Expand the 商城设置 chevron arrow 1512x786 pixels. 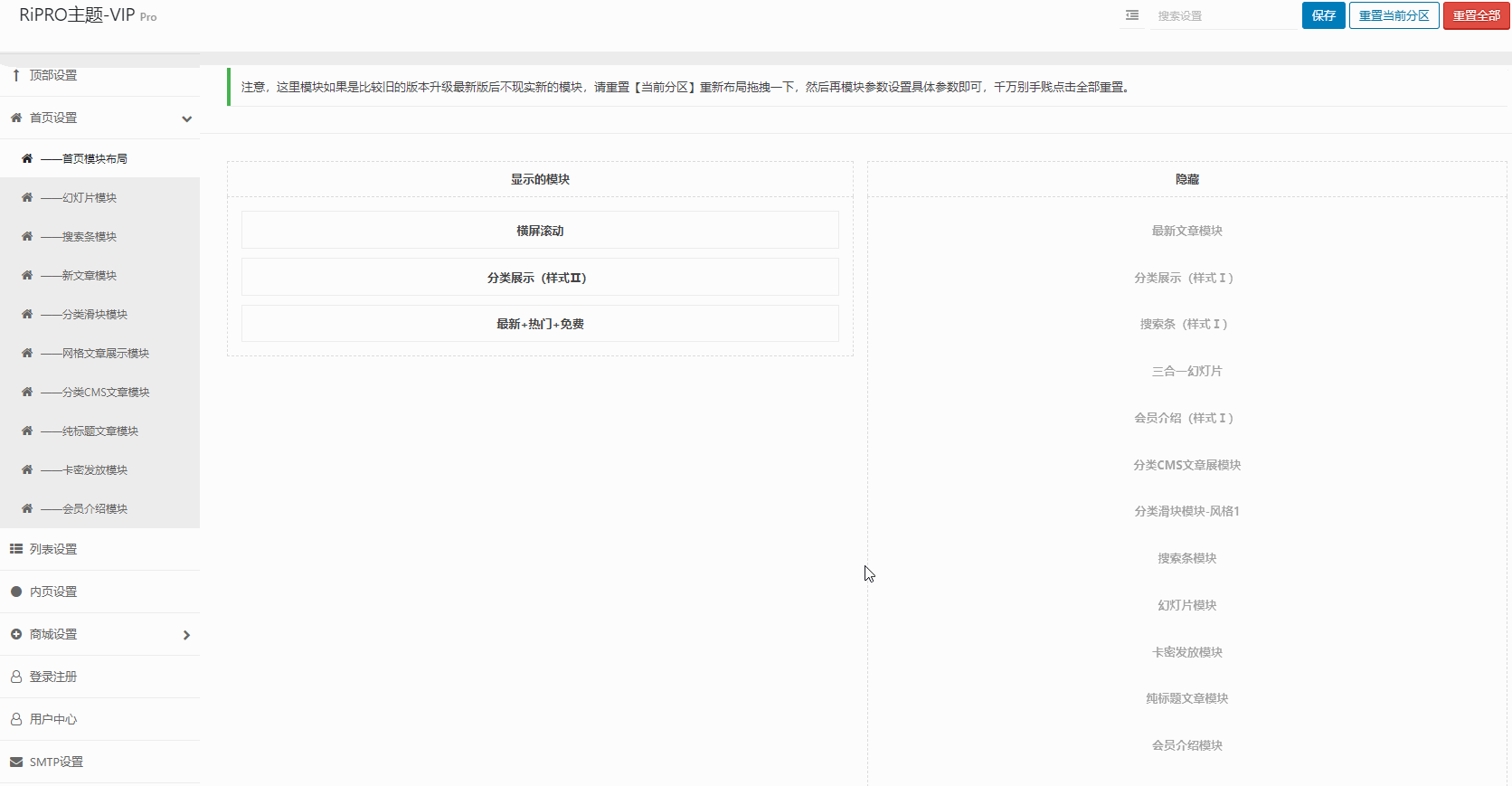[186, 635]
